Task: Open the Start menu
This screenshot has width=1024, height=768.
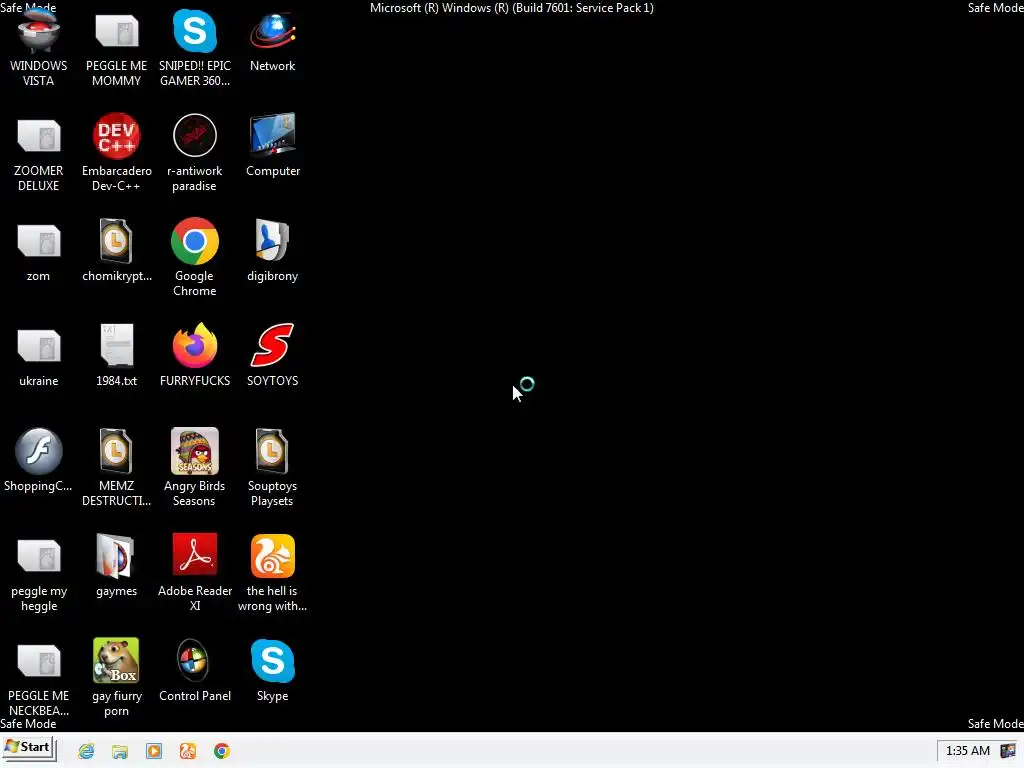Action: pyautogui.click(x=29, y=748)
